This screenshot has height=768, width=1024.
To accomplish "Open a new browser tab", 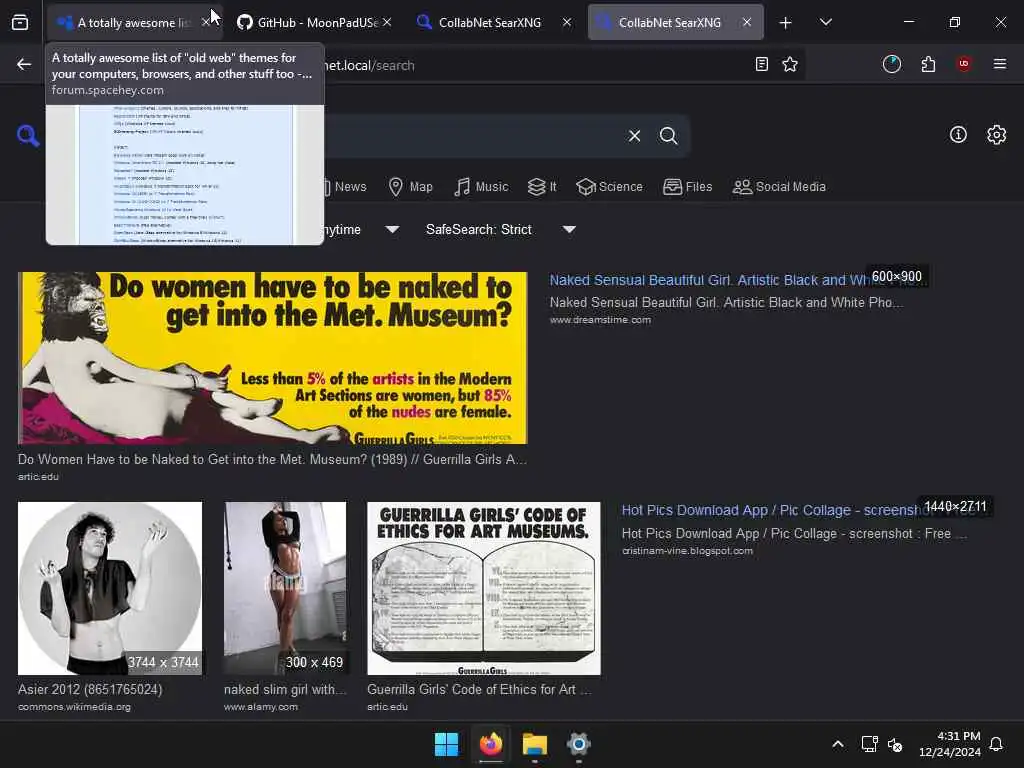I will 785,23.
